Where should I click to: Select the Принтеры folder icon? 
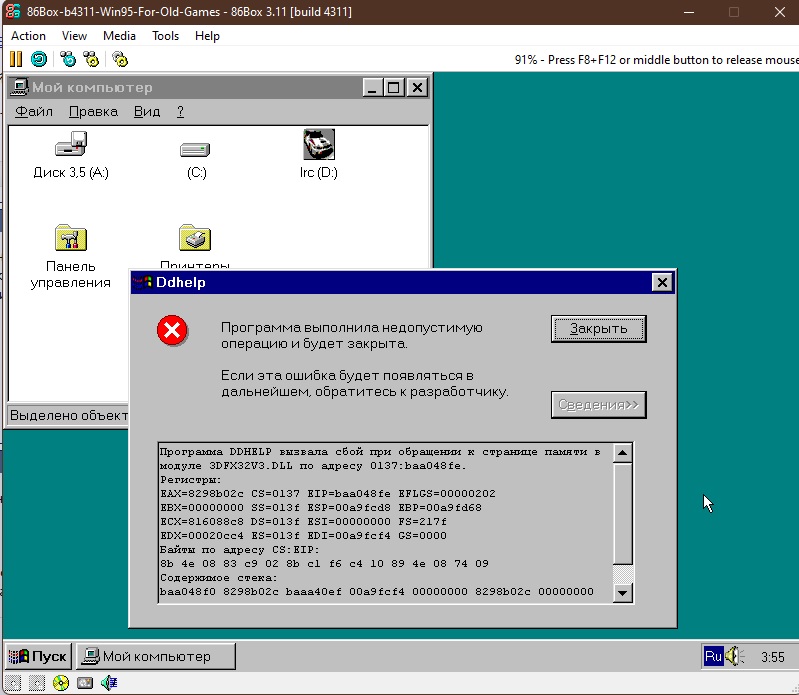coord(195,237)
